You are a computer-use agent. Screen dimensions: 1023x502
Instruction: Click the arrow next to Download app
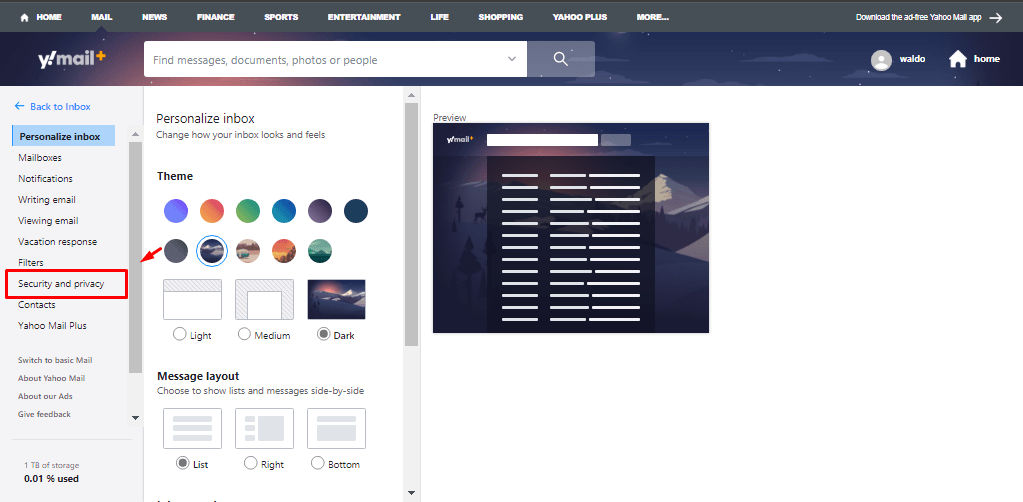click(996, 18)
